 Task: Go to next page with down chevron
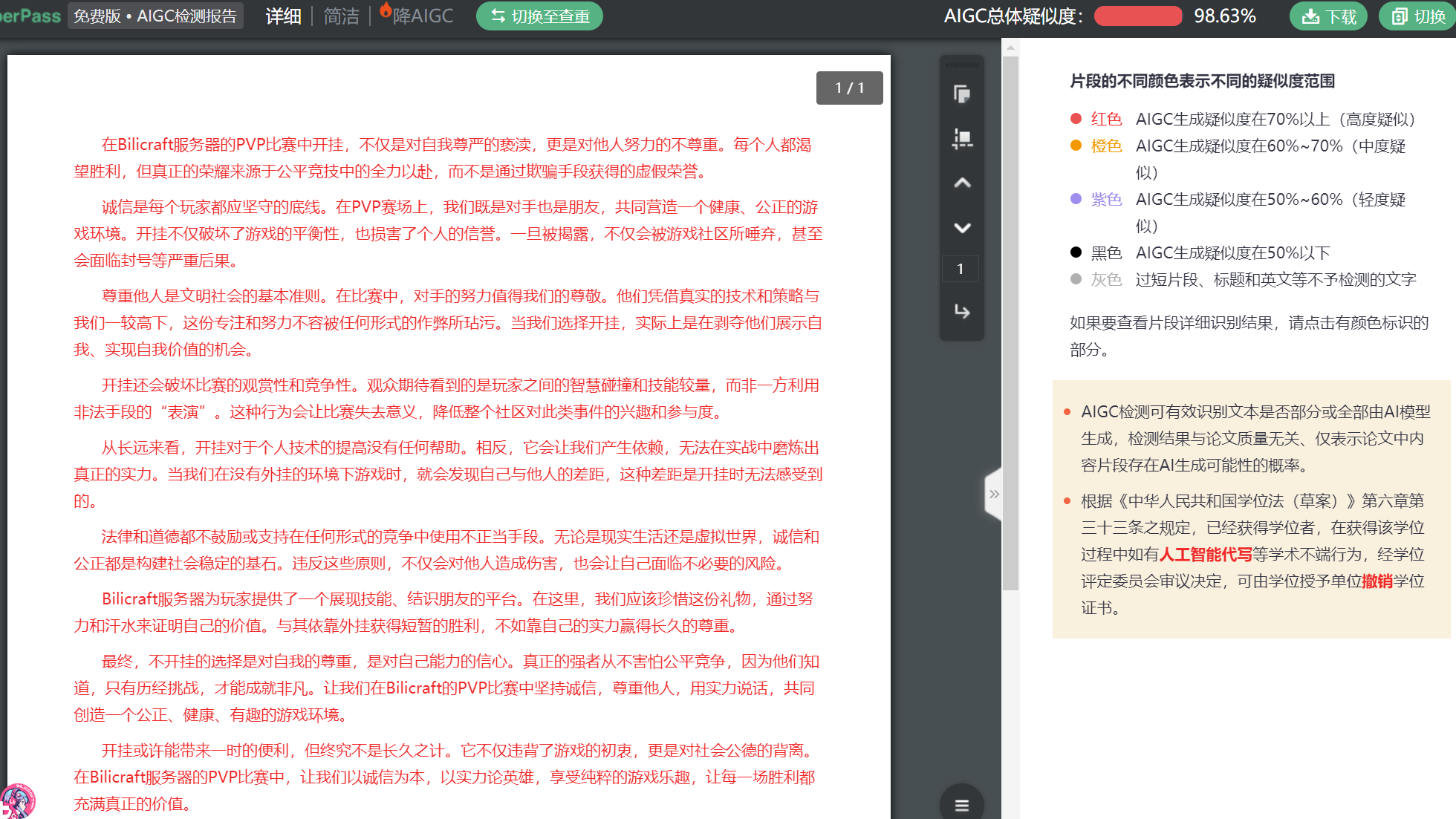click(962, 227)
